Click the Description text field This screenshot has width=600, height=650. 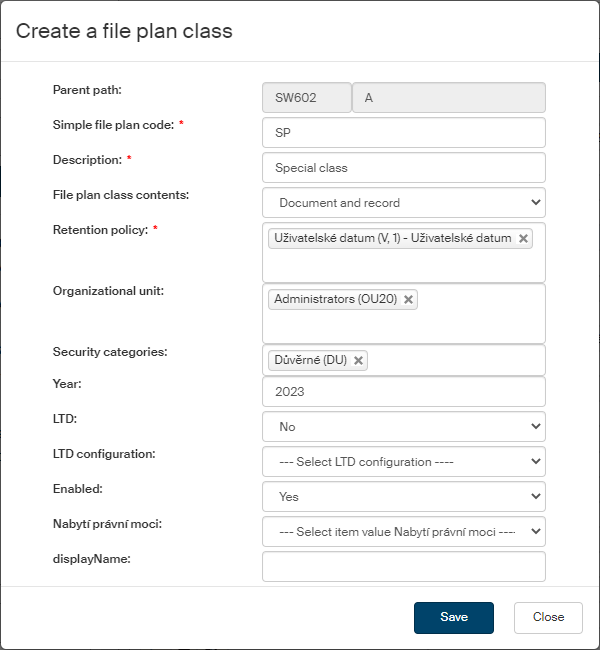[403, 168]
